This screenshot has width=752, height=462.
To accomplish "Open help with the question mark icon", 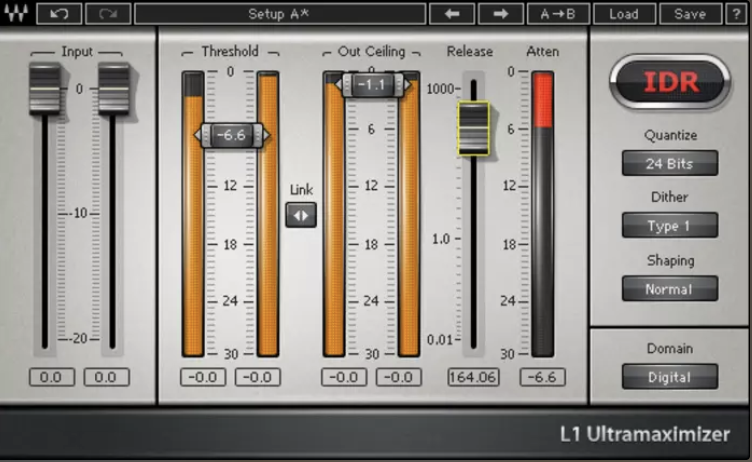I will [x=736, y=13].
